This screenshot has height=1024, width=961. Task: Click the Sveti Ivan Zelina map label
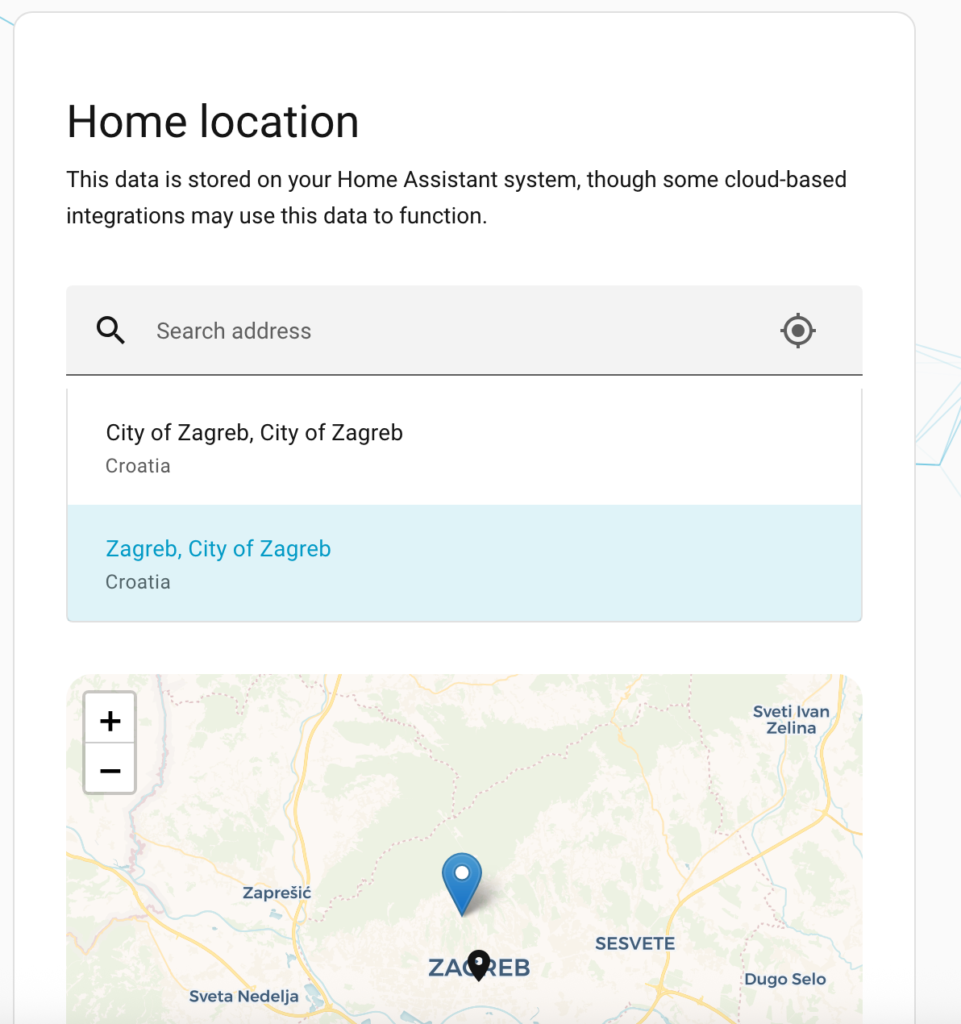pyautogui.click(x=791, y=720)
